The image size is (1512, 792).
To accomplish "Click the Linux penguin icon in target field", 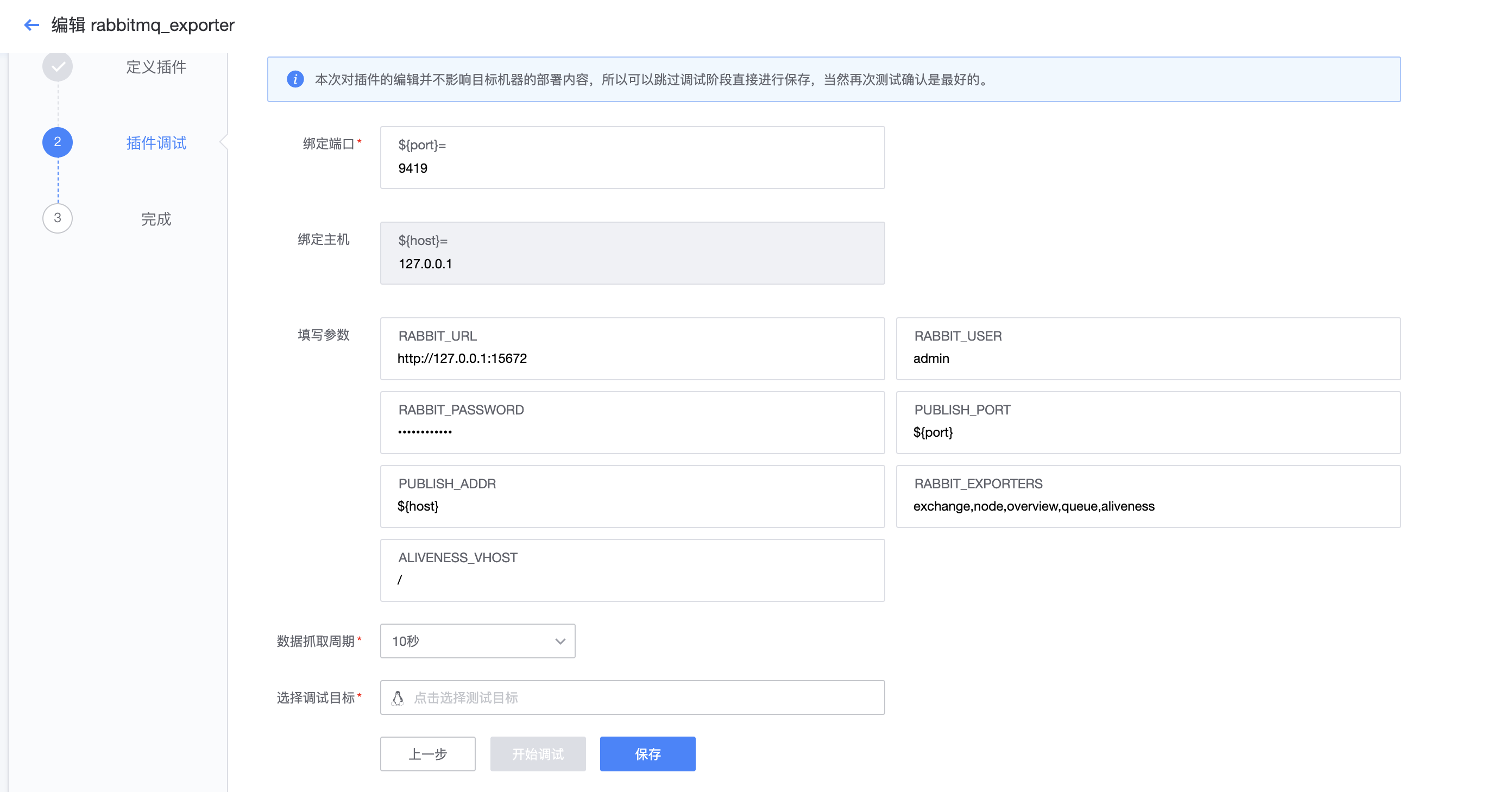I will point(398,697).
